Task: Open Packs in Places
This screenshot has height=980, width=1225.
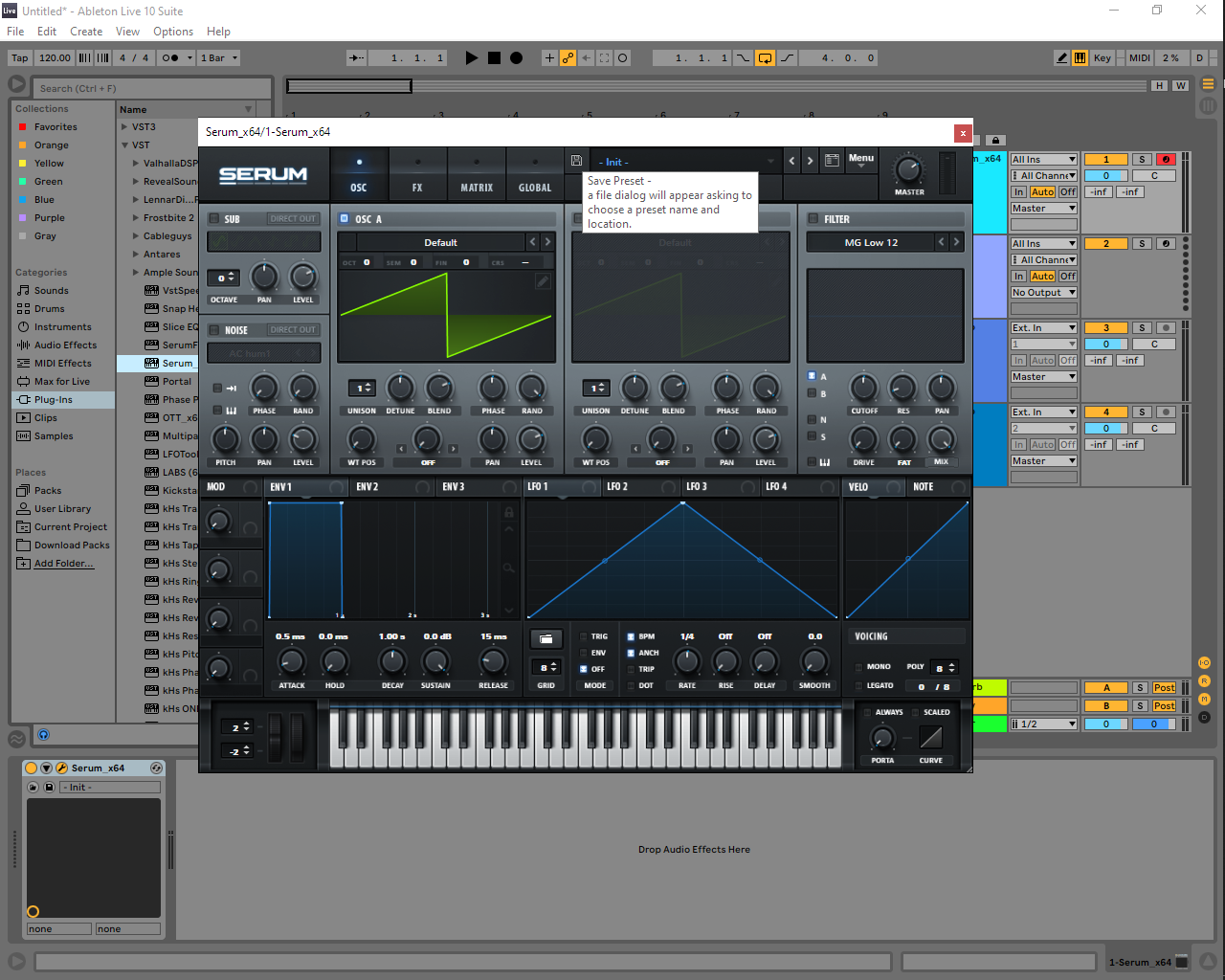Action: tap(48, 490)
